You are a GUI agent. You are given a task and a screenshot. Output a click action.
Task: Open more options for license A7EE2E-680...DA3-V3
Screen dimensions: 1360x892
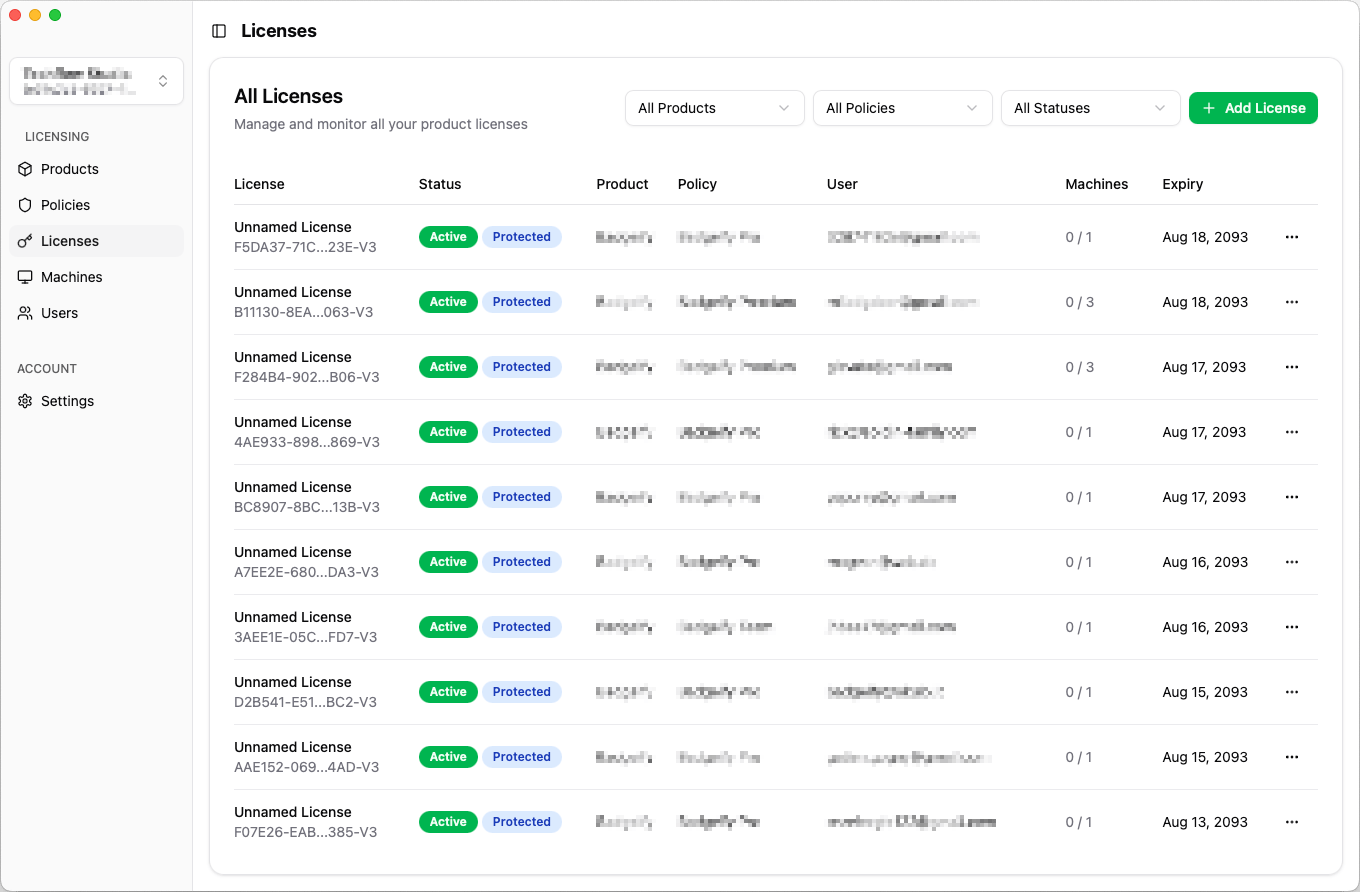coord(1292,562)
